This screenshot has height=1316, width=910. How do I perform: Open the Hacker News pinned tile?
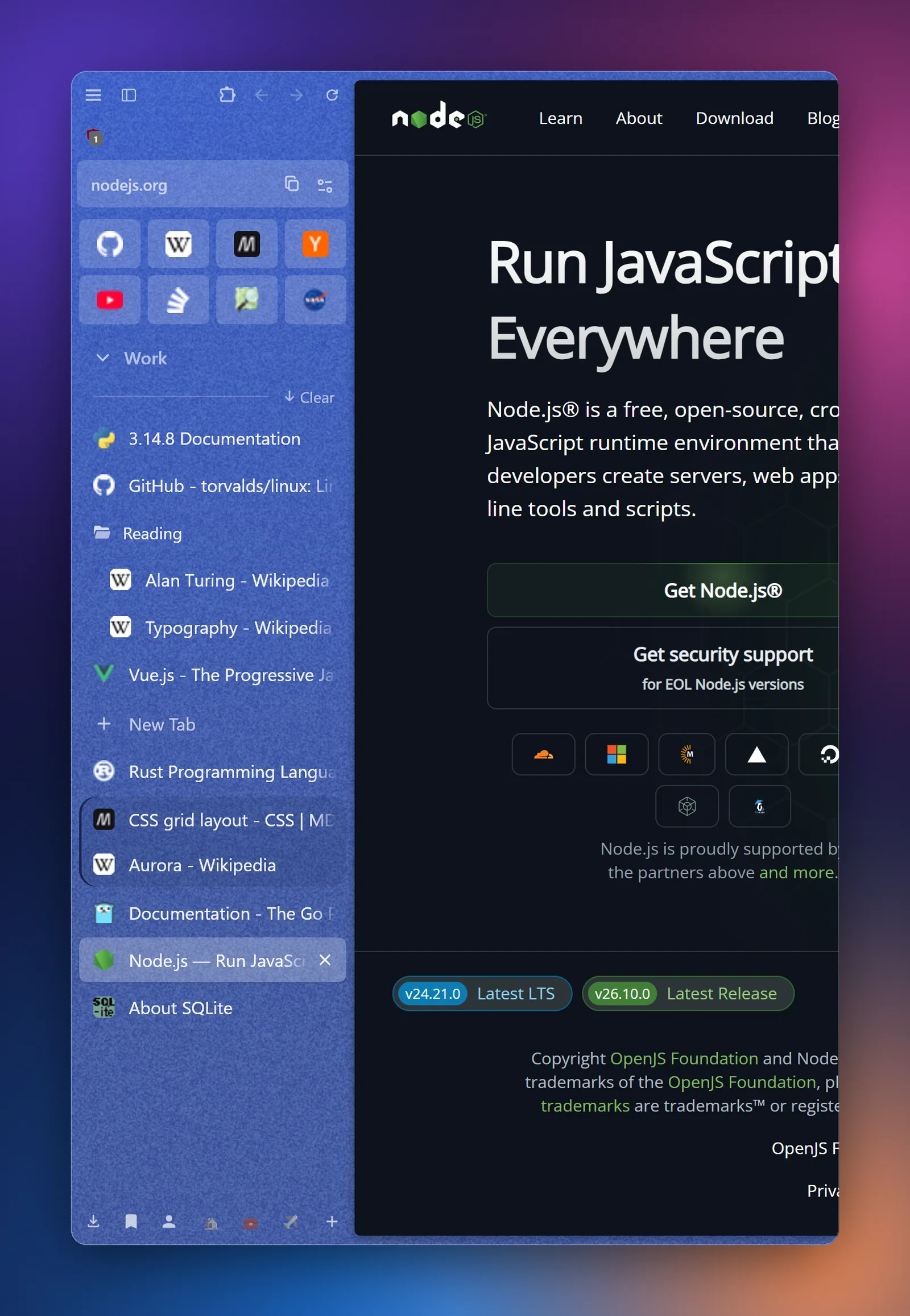[x=315, y=244]
